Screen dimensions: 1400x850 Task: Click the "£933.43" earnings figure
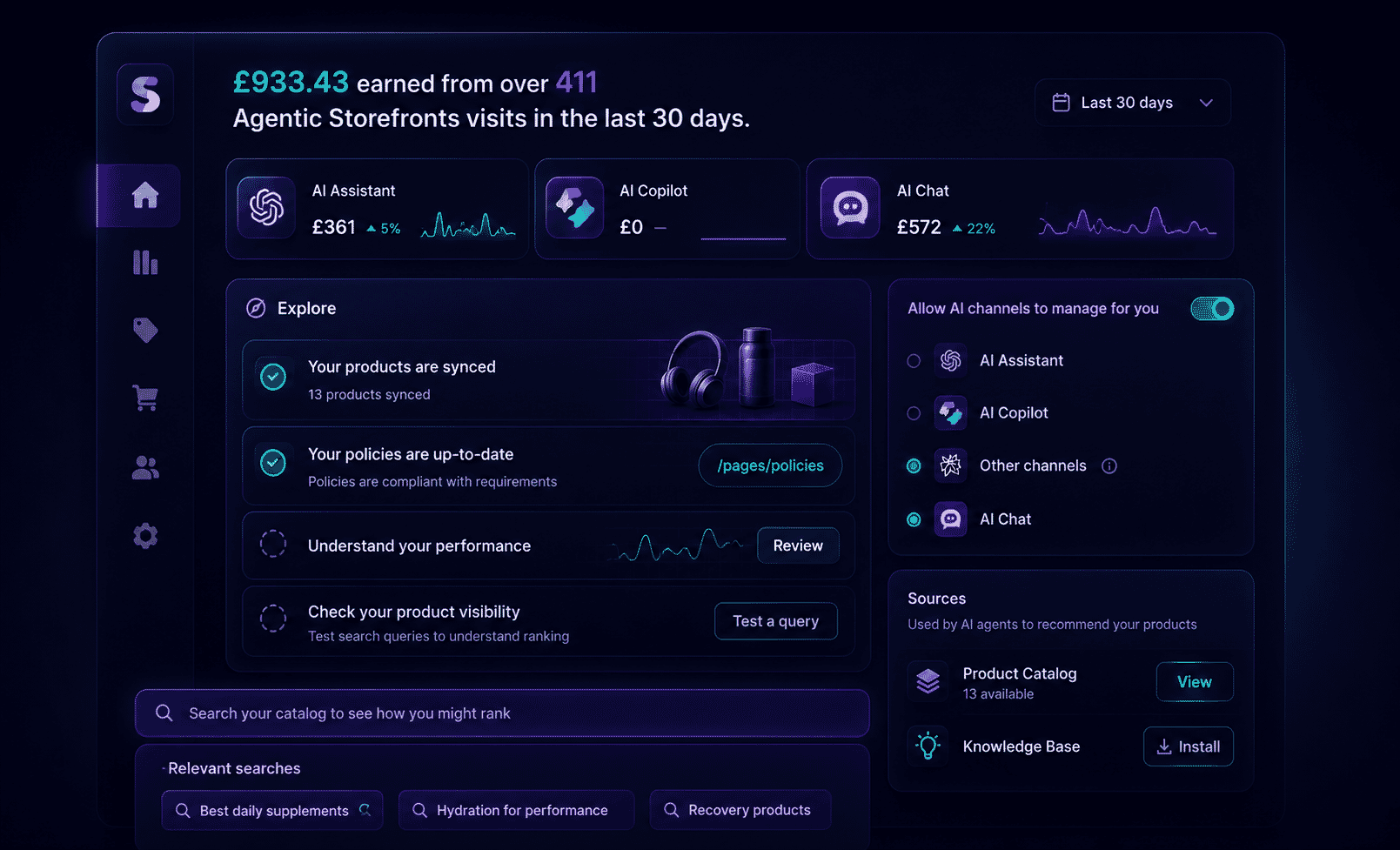tap(291, 83)
